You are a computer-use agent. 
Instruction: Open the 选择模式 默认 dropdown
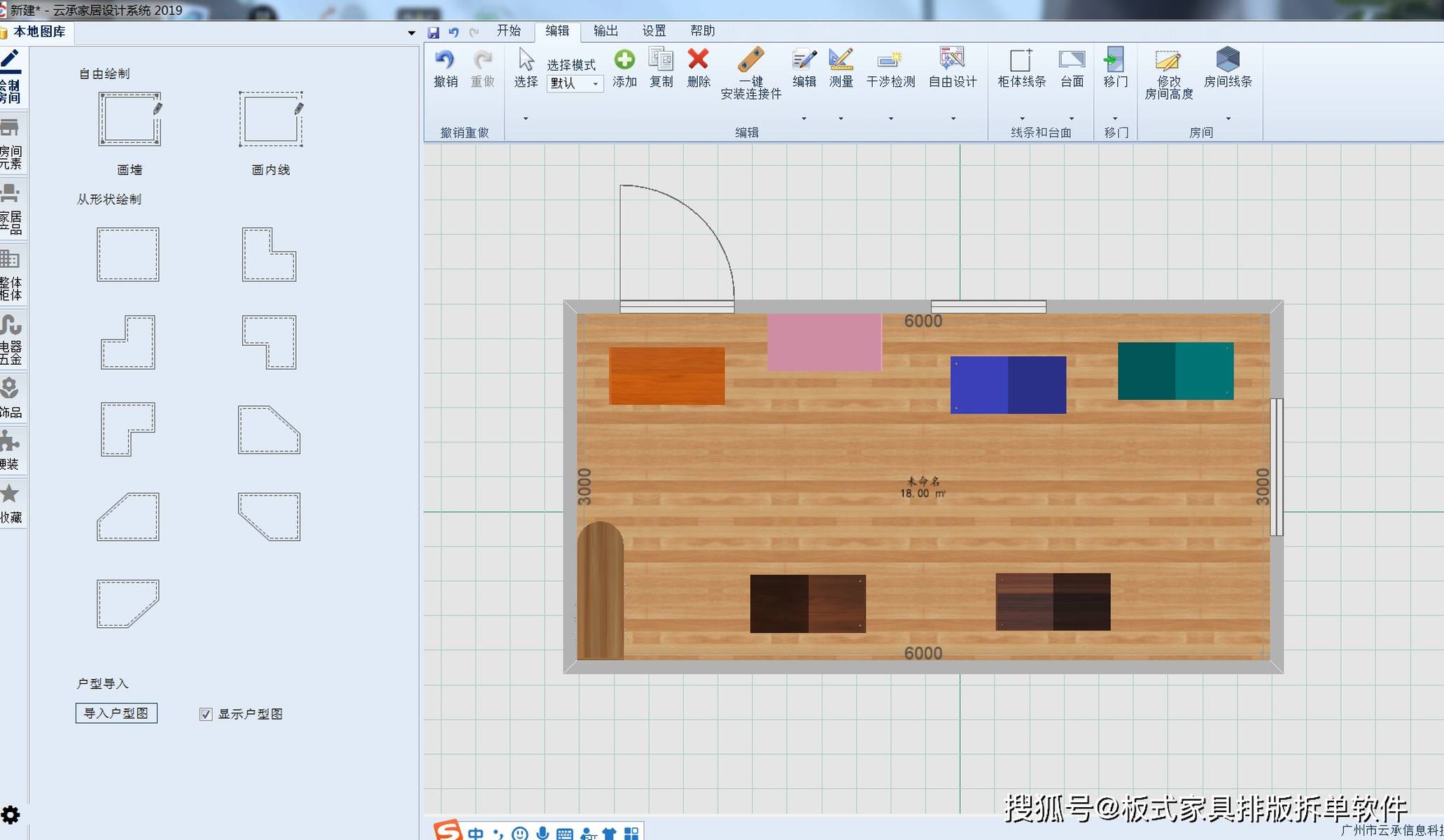coord(575,83)
